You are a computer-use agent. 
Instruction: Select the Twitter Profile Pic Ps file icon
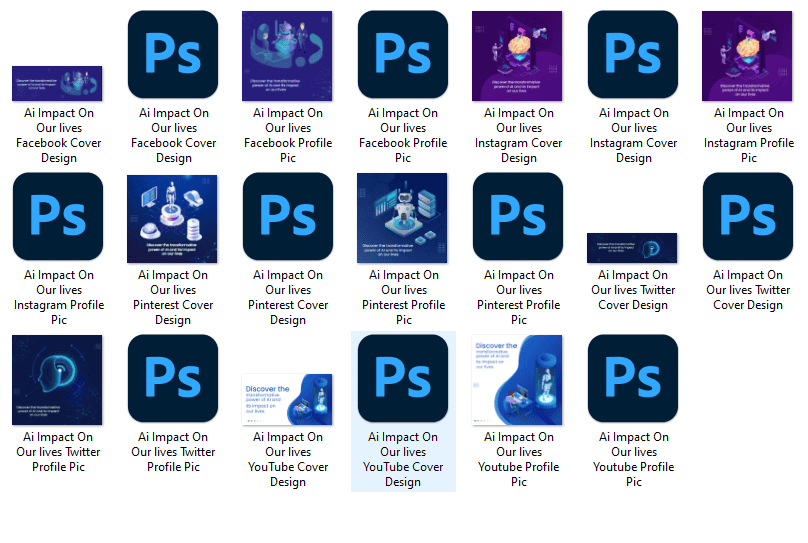[173, 379]
